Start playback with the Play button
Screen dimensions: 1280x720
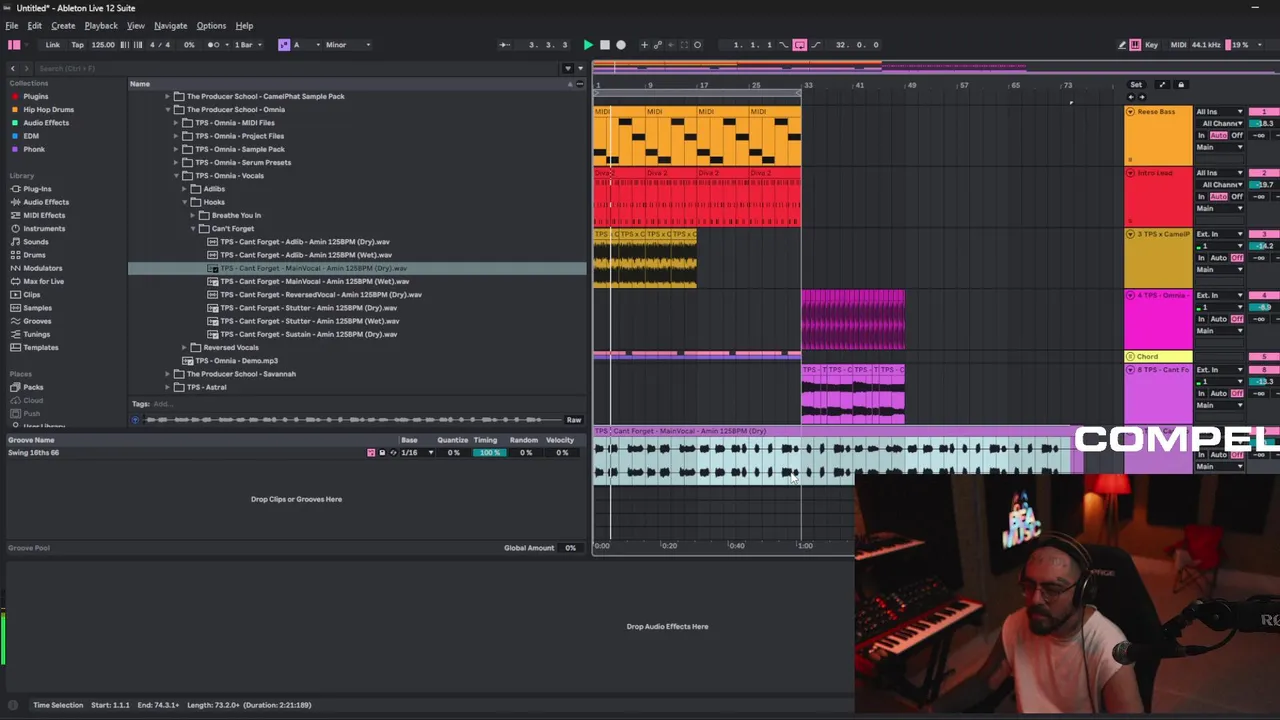tap(588, 45)
